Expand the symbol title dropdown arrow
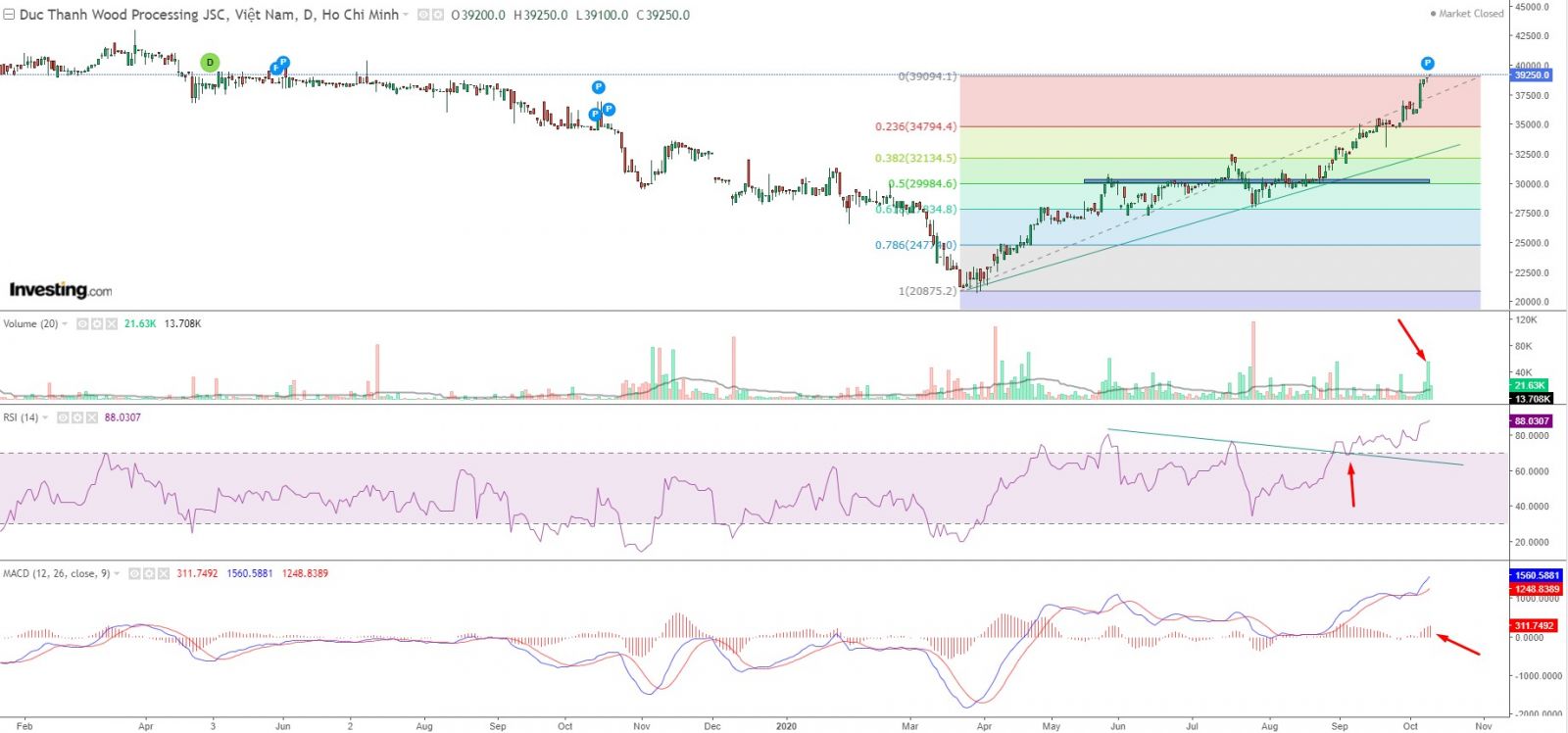 click(x=406, y=15)
